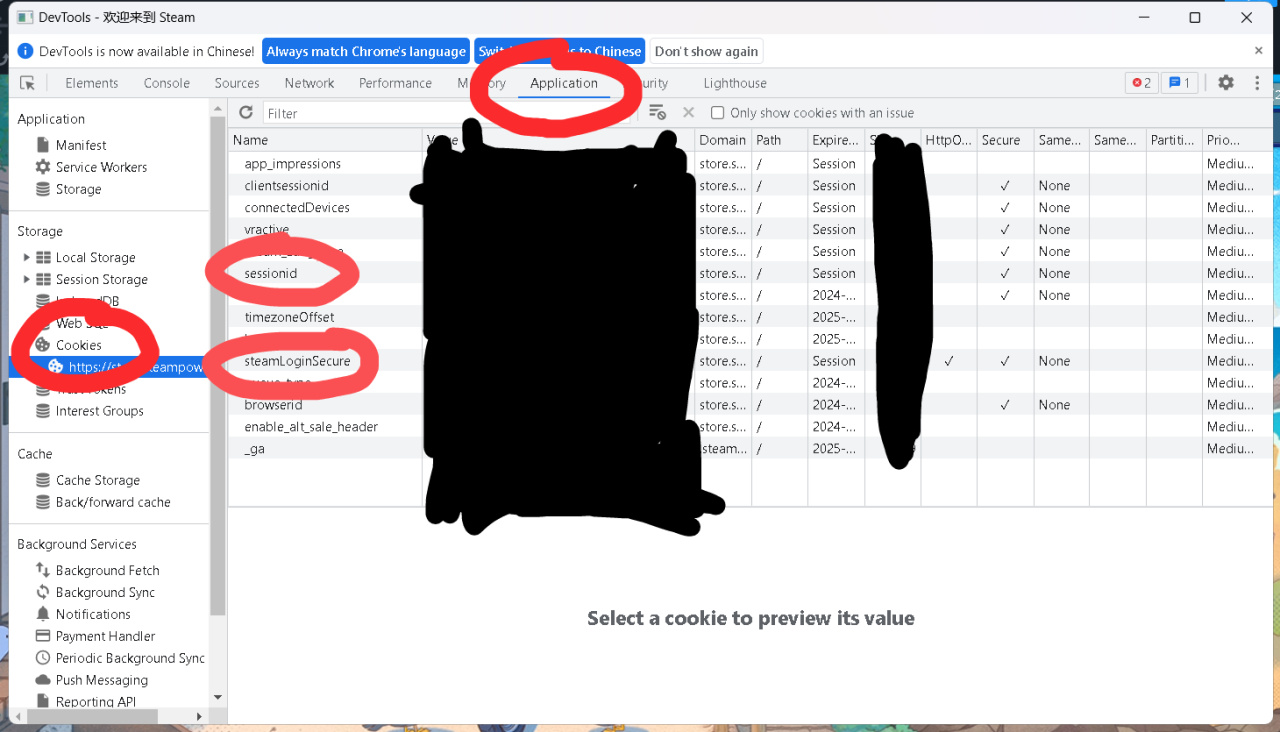Open Push Messaging via the cloud icon
The height and width of the screenshot is (732, 1280).
(x=43, y=680)
